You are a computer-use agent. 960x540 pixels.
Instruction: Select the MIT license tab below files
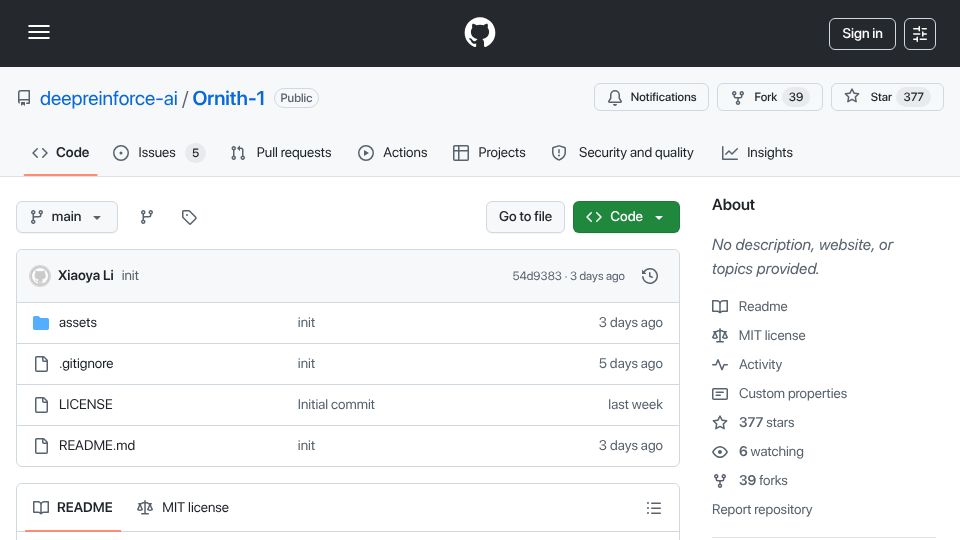[182, 508]
